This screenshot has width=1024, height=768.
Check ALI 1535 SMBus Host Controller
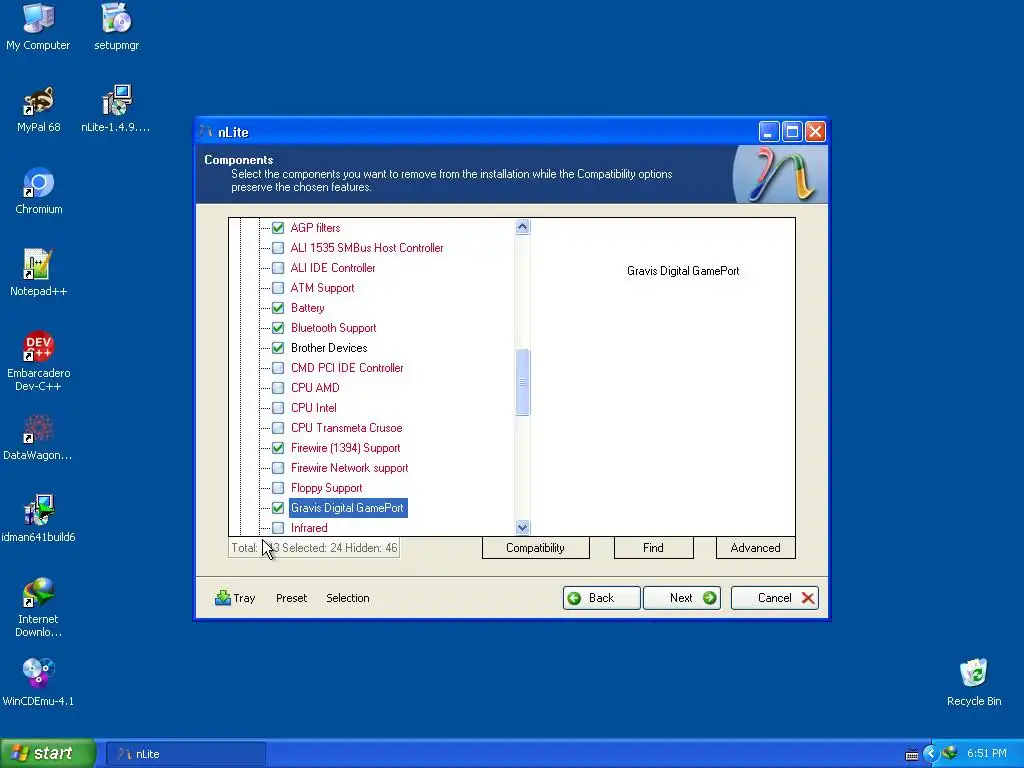coord(278,248)
